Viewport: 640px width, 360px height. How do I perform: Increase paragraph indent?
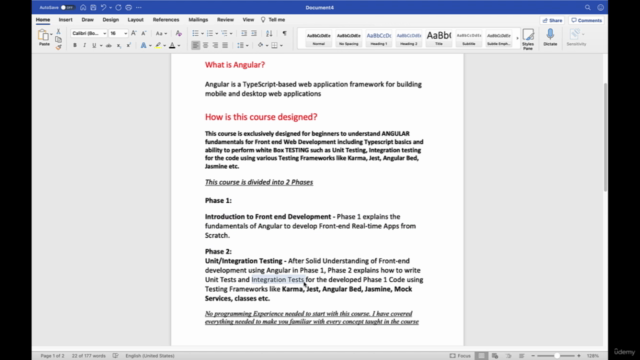point(253,33)
